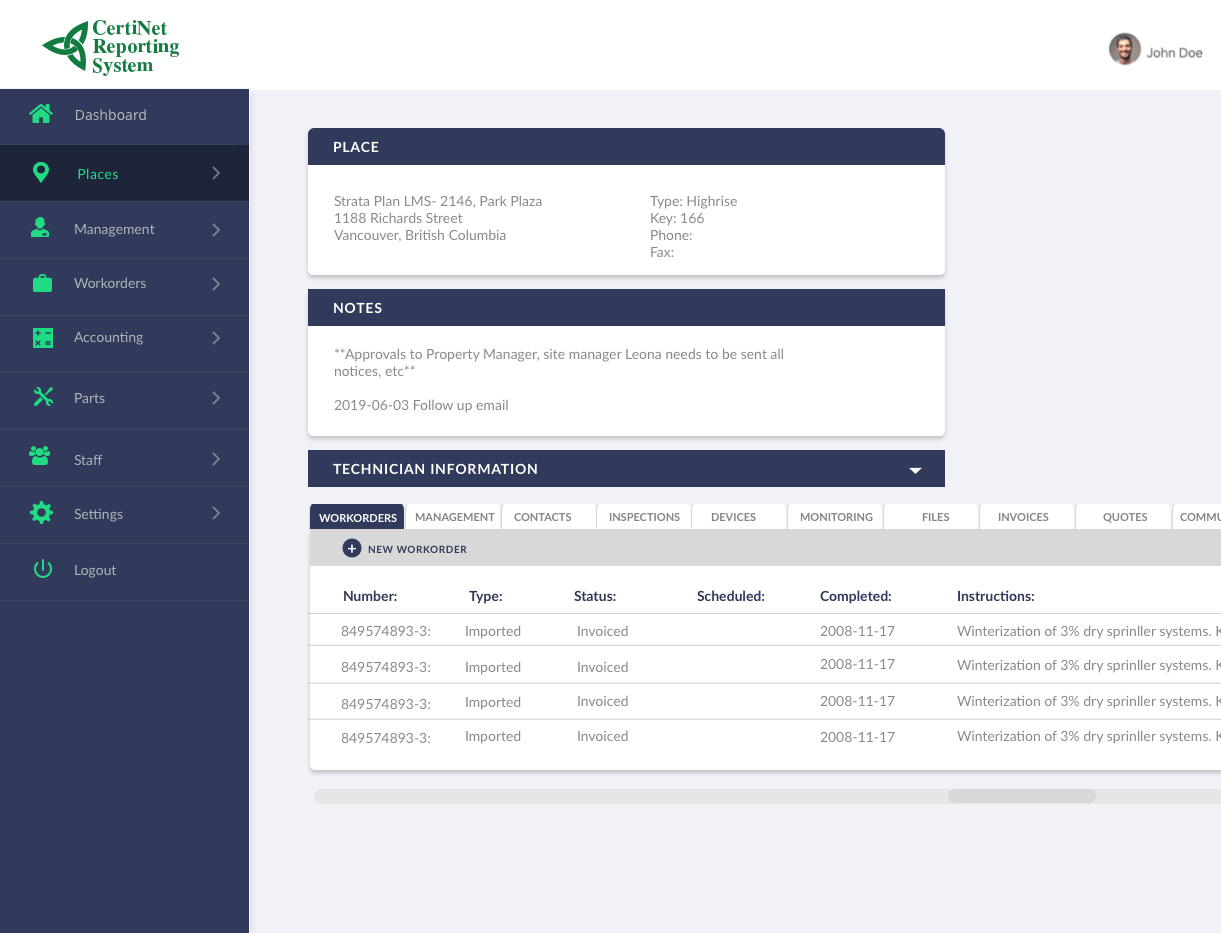Switch to the Contacts tab
This screenshot has height=933, width=1221.
pos(542,516)
